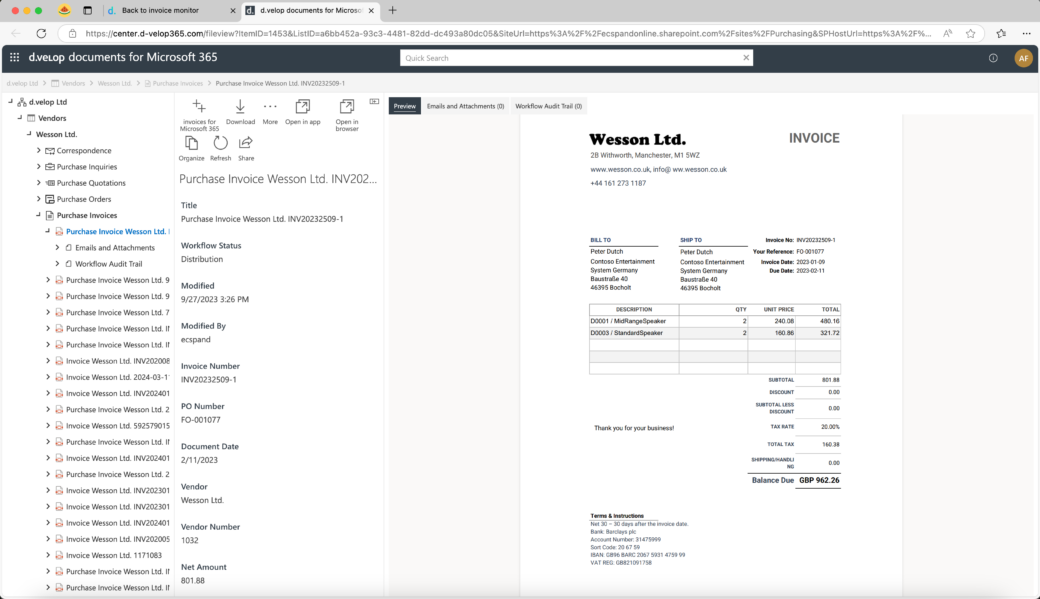Select Correspondence in the tree
Screen dimensions: 1040x599
(84, 151)
